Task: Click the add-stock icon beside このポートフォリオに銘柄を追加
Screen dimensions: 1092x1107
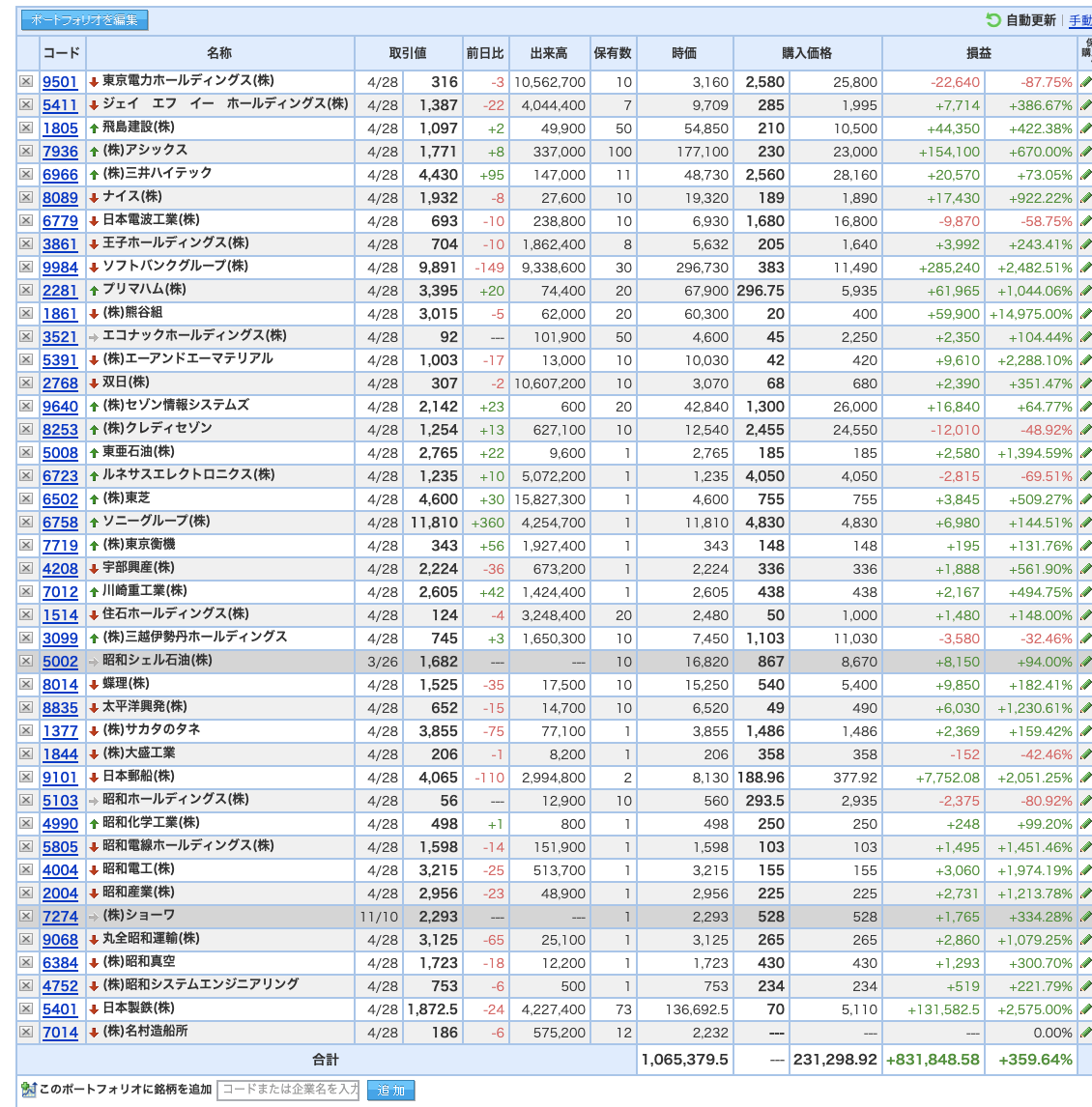Action: point(28,1090)
